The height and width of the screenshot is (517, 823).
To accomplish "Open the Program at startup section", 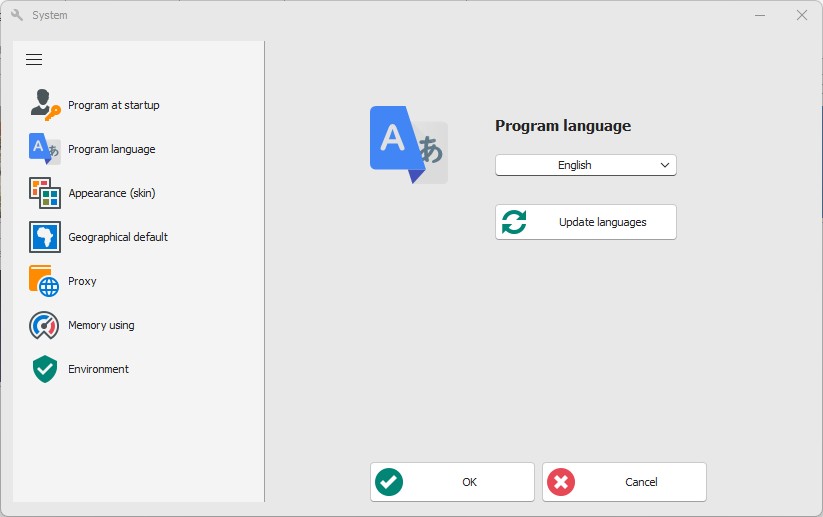I will (114, 105).
